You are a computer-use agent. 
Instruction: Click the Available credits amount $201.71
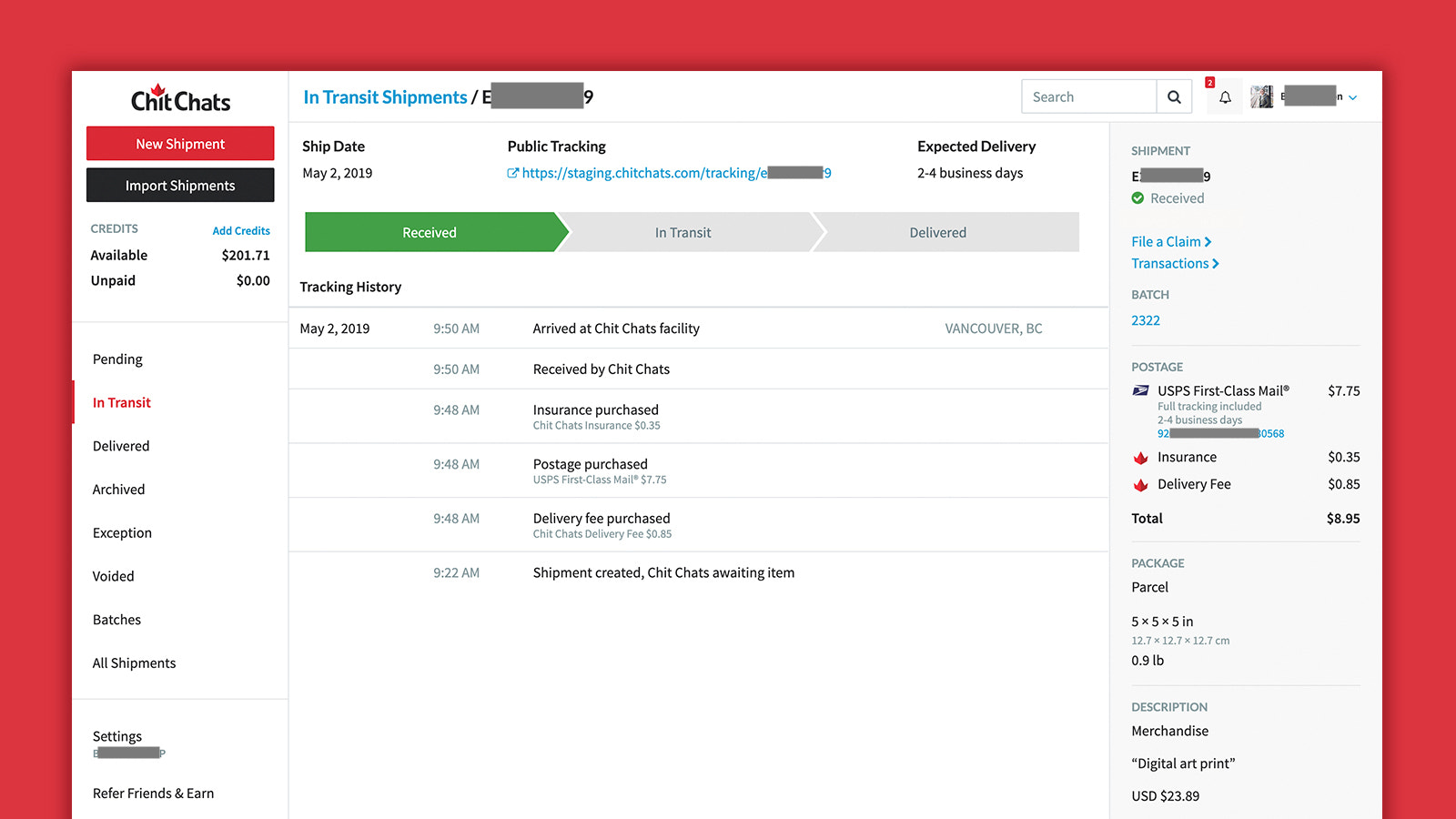246,256
